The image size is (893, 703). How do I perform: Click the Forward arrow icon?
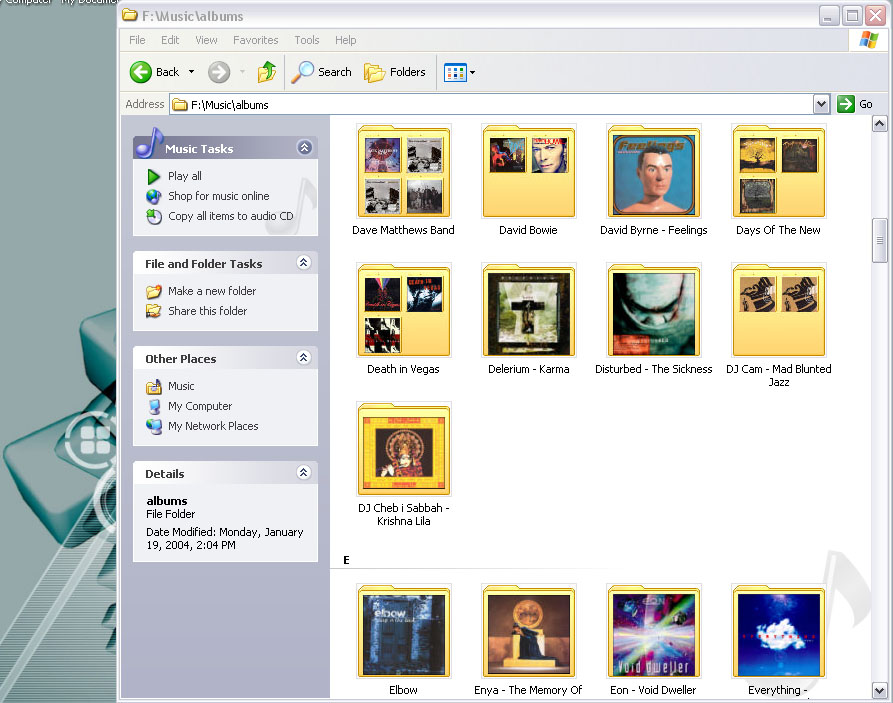219,72
